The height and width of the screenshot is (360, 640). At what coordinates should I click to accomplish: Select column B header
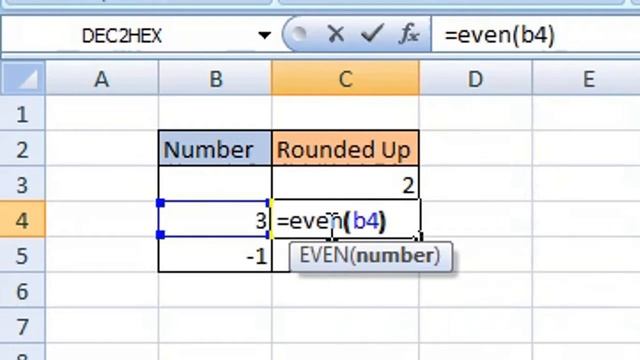tap(215, 78)
